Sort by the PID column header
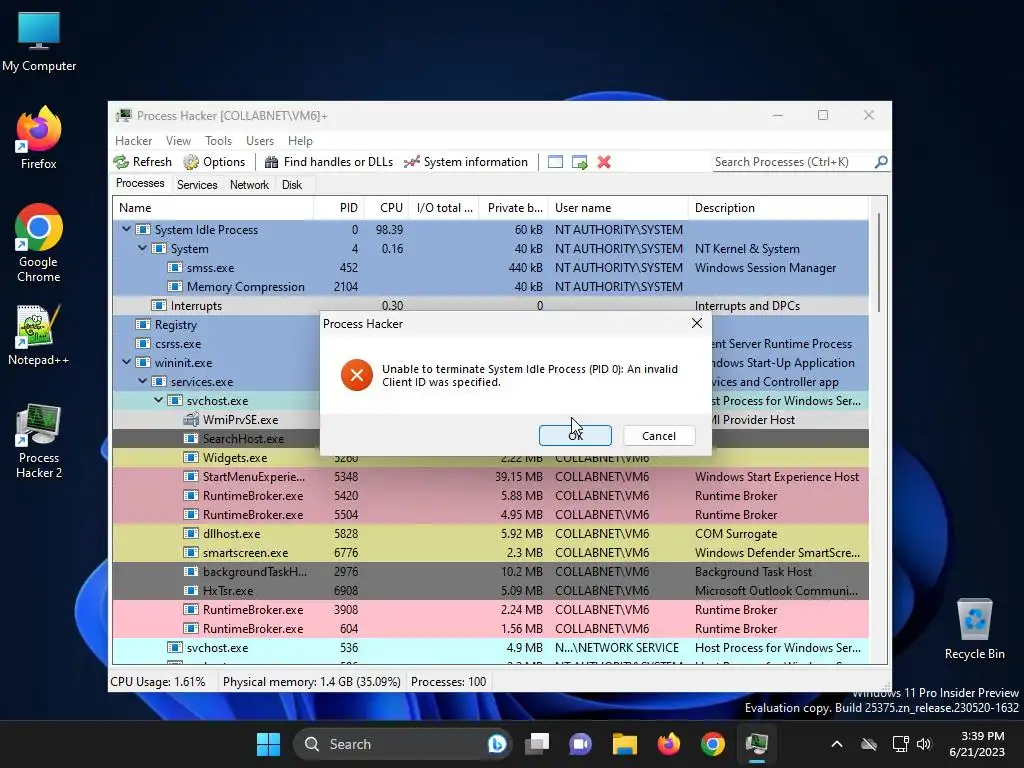 pyautogui.click(x=338, y=208)
